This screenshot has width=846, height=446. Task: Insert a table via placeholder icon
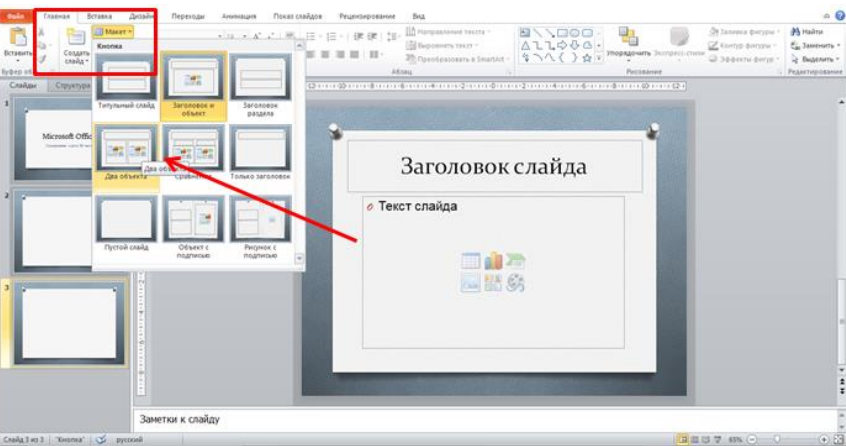(470, 261)
